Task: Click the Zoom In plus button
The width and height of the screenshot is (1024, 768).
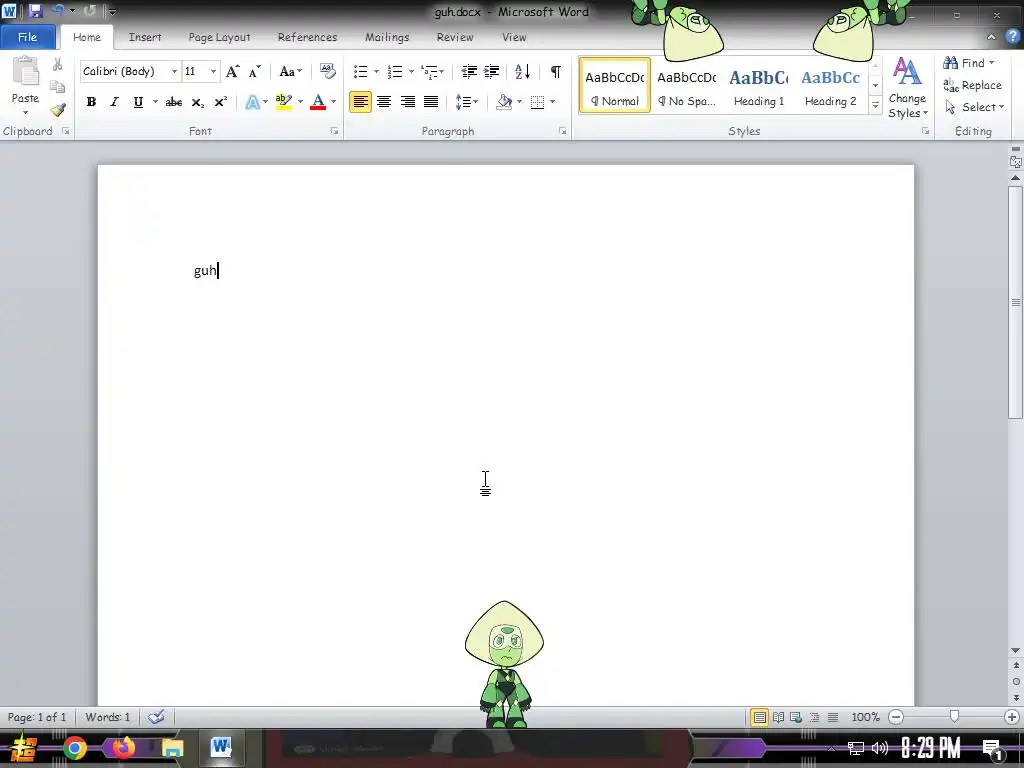Action: click(1012, 717)
